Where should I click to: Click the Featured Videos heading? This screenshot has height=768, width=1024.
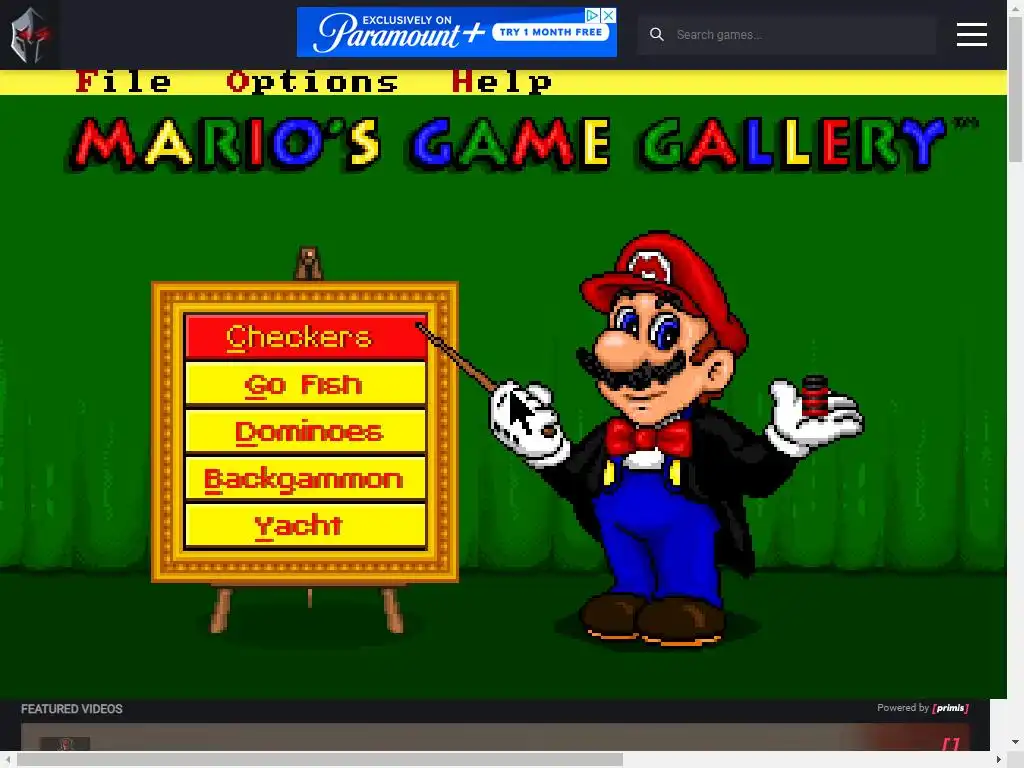72,709
